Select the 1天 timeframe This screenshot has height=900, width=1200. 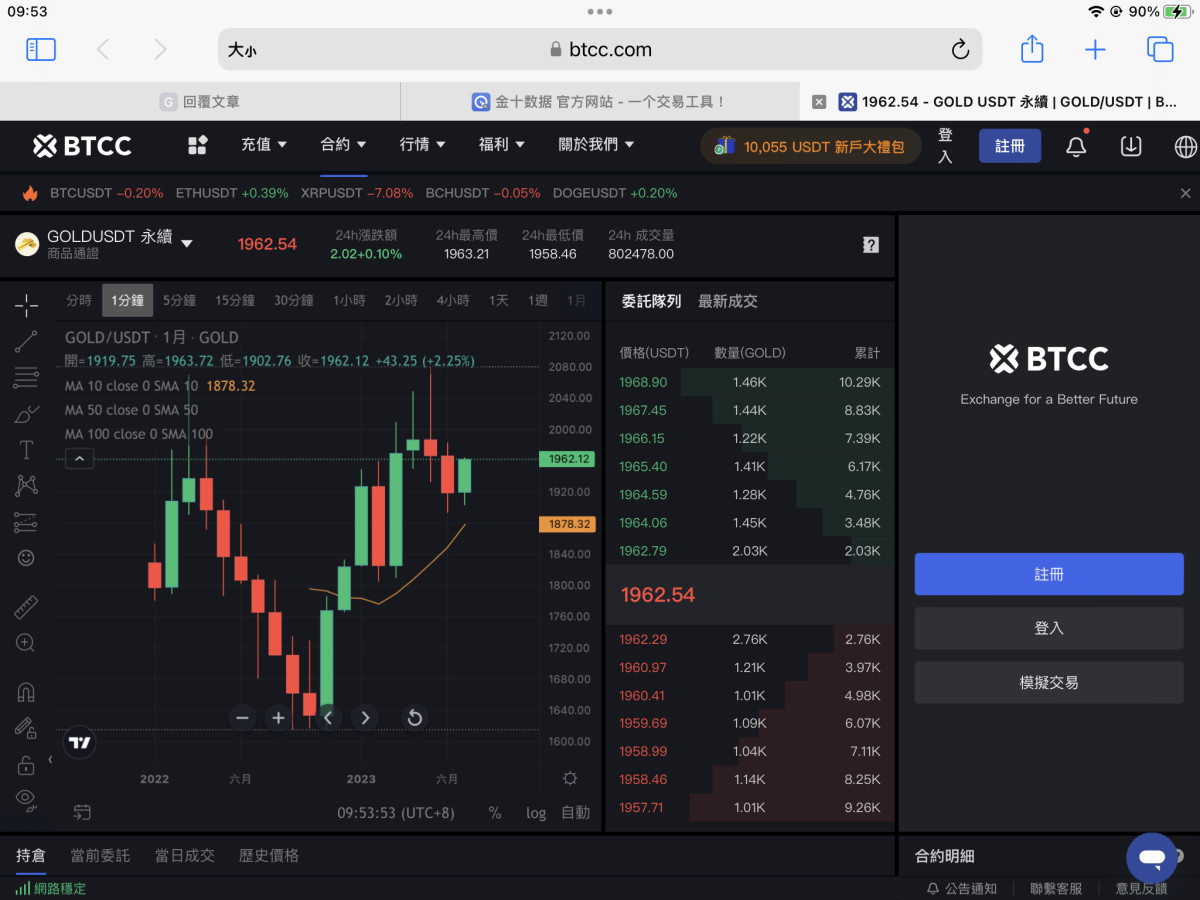(498, 300)
